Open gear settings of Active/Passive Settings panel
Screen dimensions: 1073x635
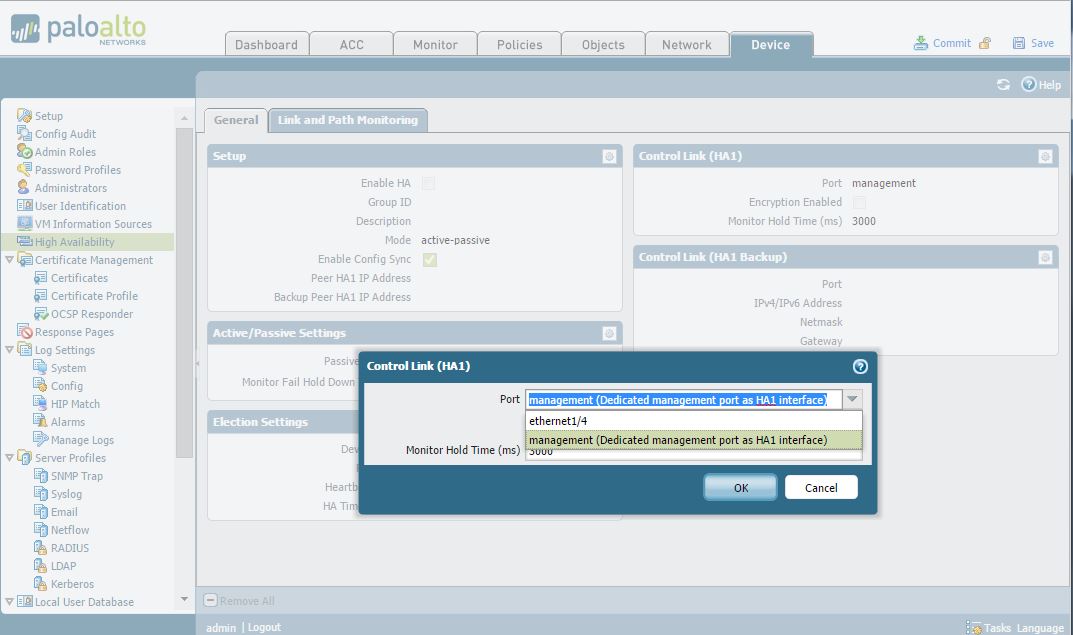[609, 333]
